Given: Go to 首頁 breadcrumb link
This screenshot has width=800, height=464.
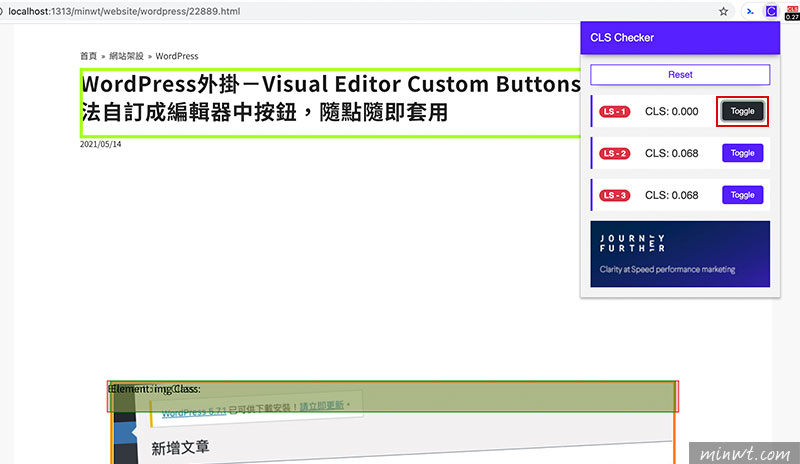Looking at the screenshot, I should click(x=88, y=56).
